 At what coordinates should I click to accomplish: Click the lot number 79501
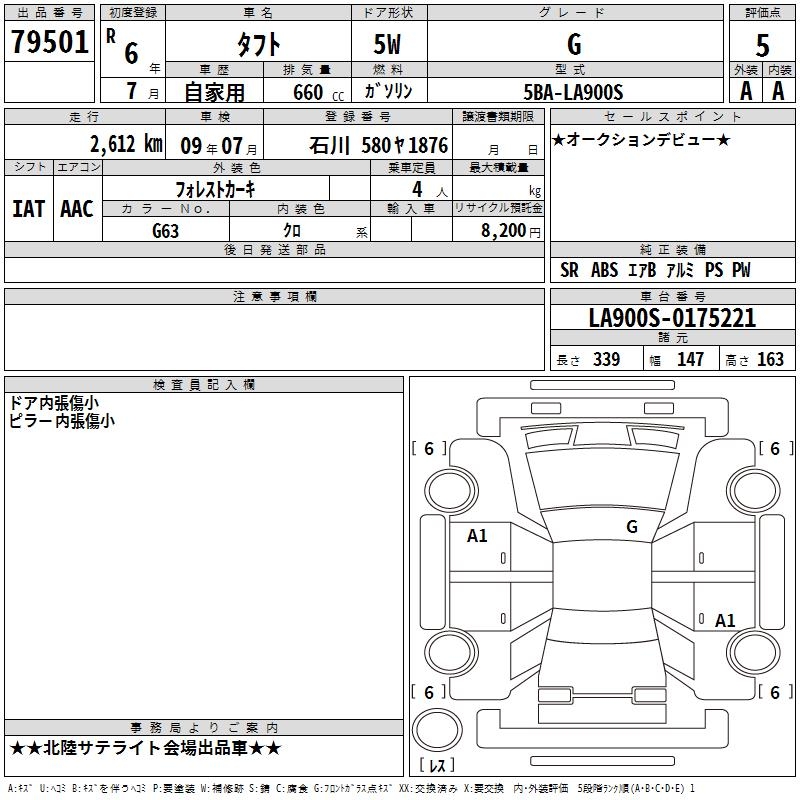(49, 43)
